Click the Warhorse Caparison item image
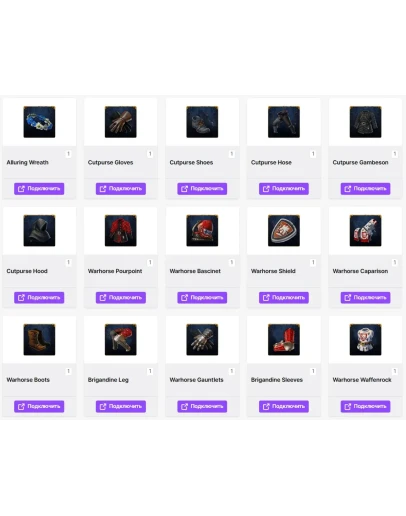The height and width of the screenshot is (516, 406). coord(366,231)
